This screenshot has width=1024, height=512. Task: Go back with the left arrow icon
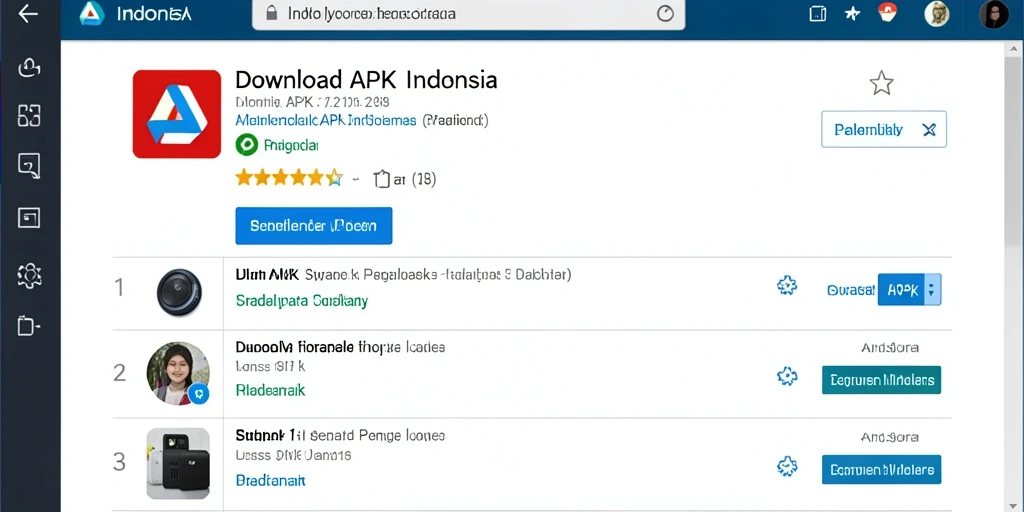pos(28,13)
